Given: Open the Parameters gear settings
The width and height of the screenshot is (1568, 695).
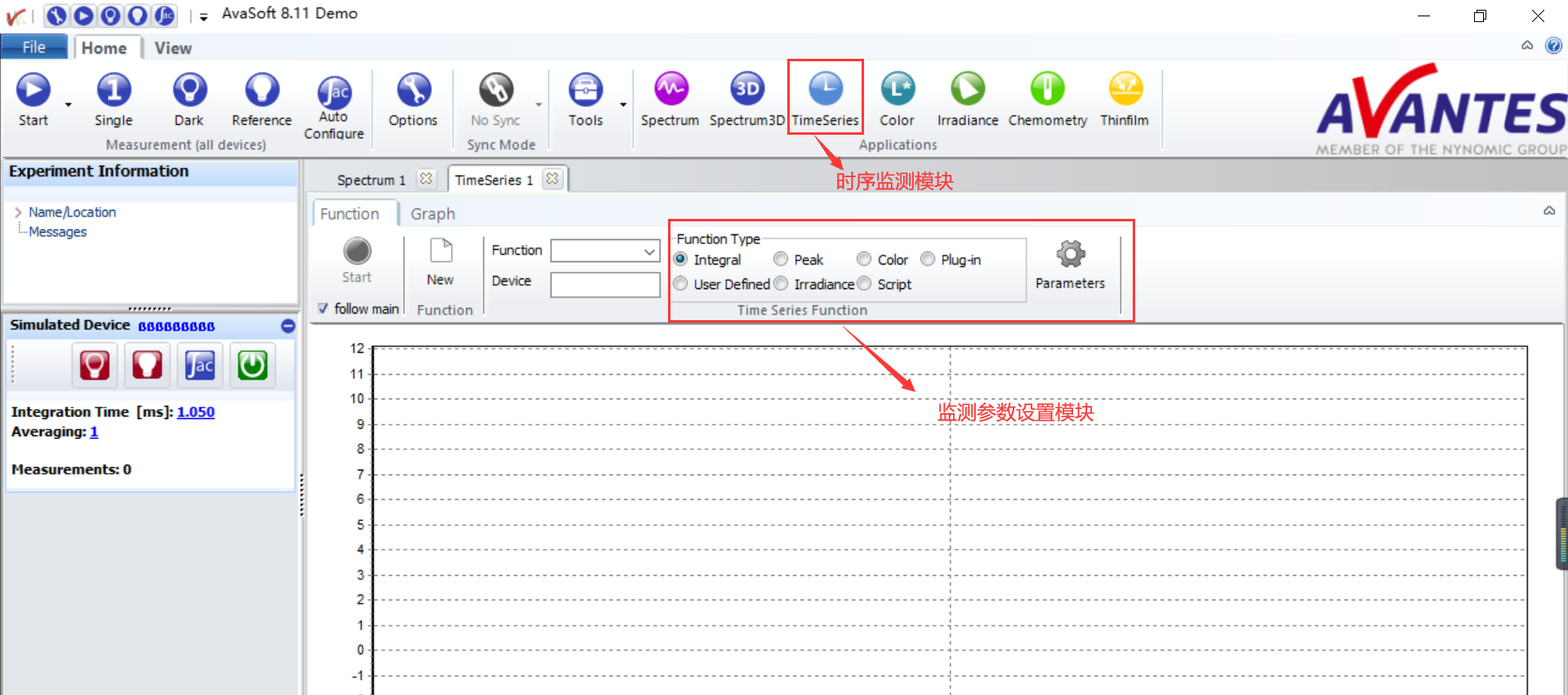Looking at the screenshot, I should point(1070,255).
